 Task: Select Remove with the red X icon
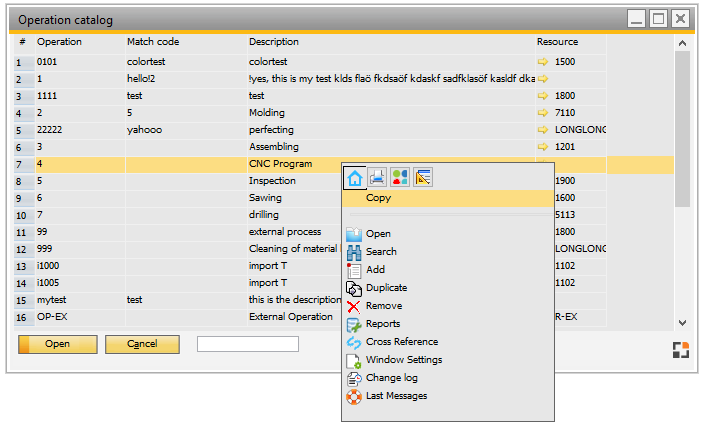[383, 306]
